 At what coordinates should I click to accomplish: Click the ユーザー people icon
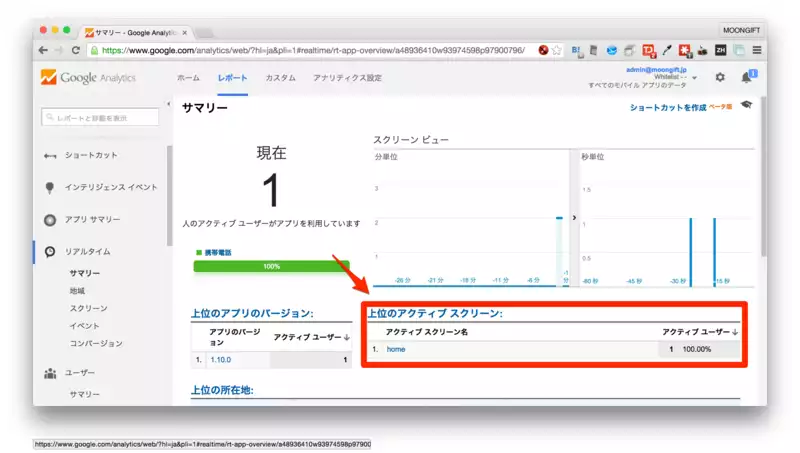pyautogui.click(x=50, y=373)
